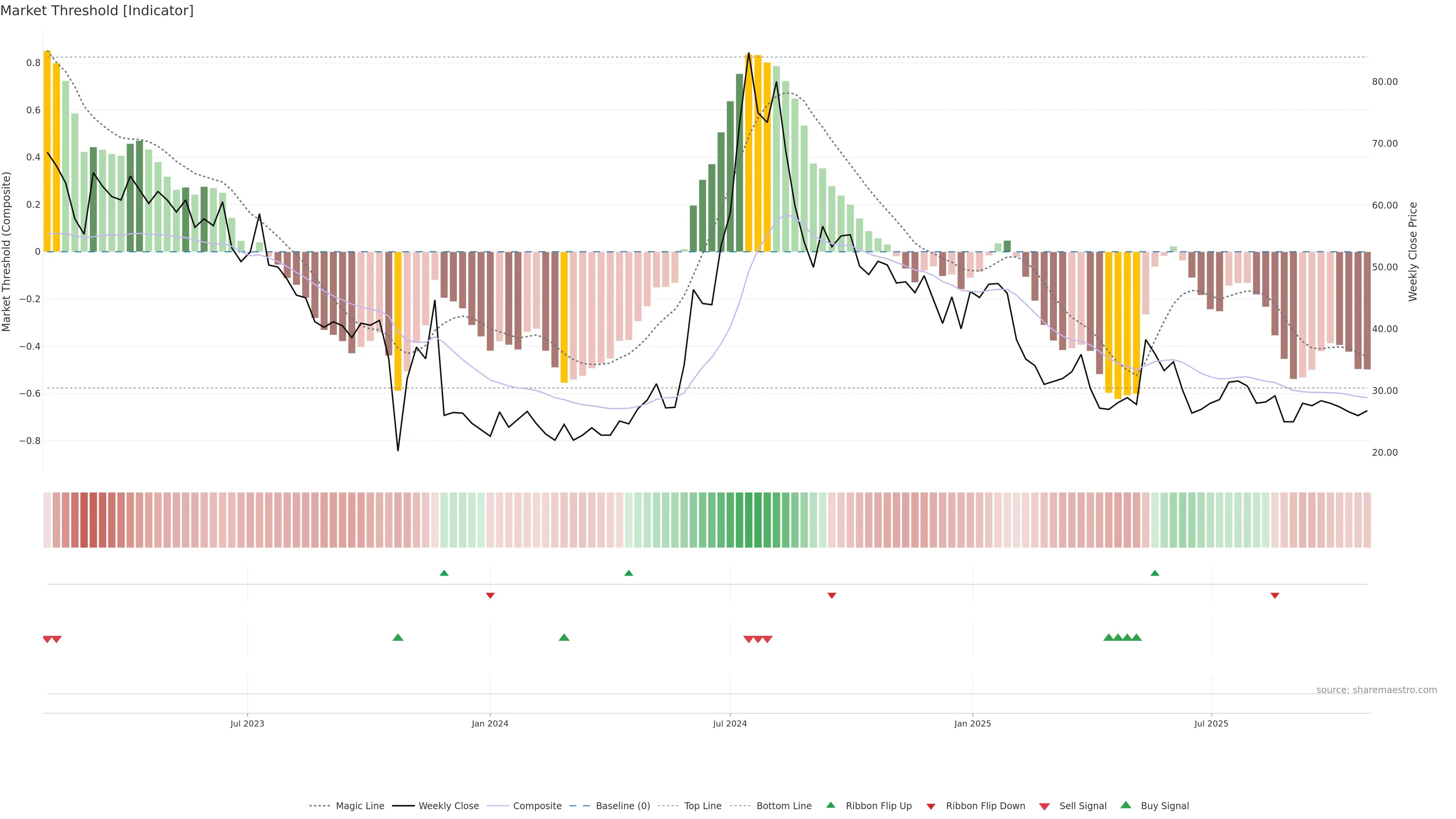Click the Jan 2025 x-axis label
The width and height of the screenshot is (1456, 819).
click(x=972, y=723)
